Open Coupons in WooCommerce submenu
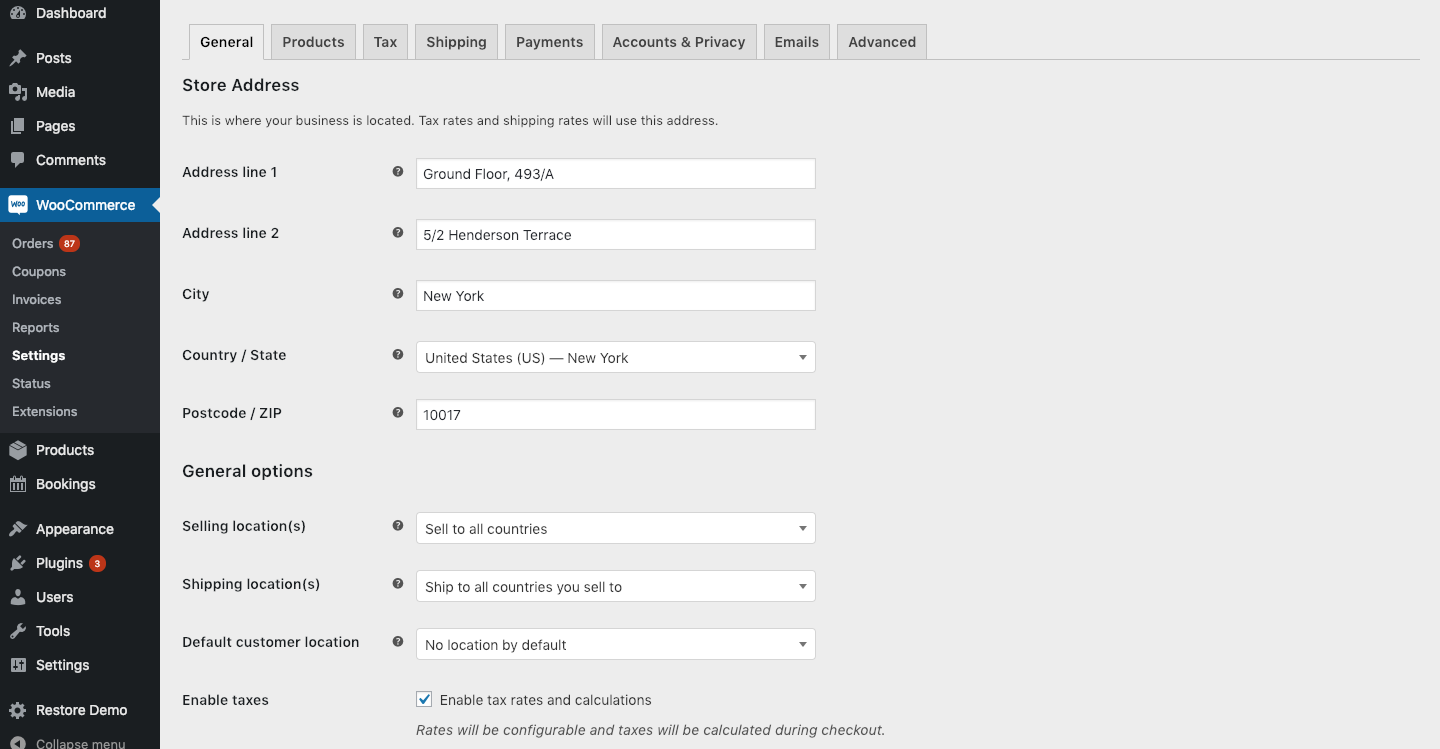Screen dimensions: 1440x749 point(39,272)
